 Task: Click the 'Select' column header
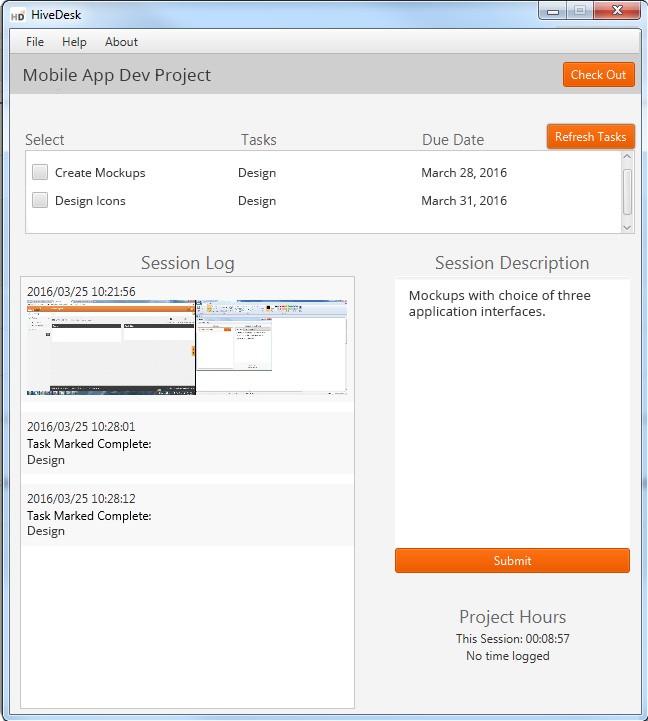[45, 140]
